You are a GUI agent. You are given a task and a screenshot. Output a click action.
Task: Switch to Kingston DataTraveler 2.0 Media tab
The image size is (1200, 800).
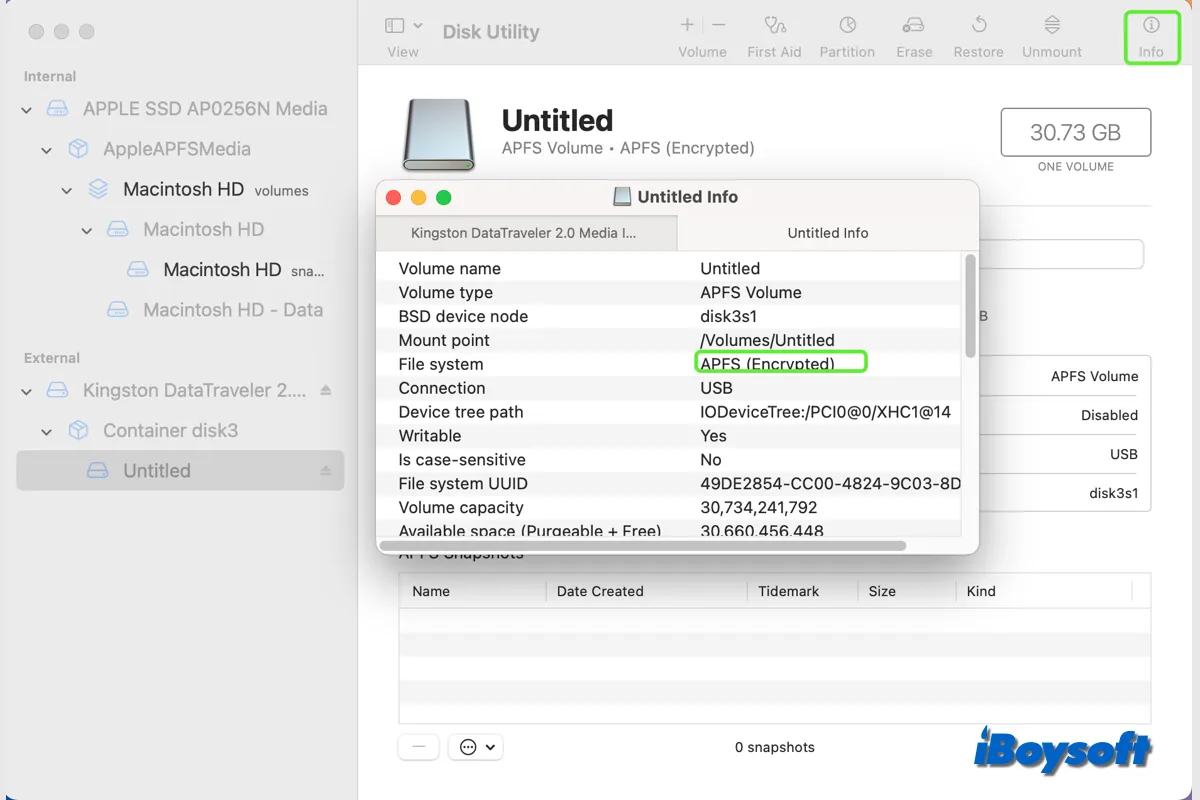coord(526,233)
